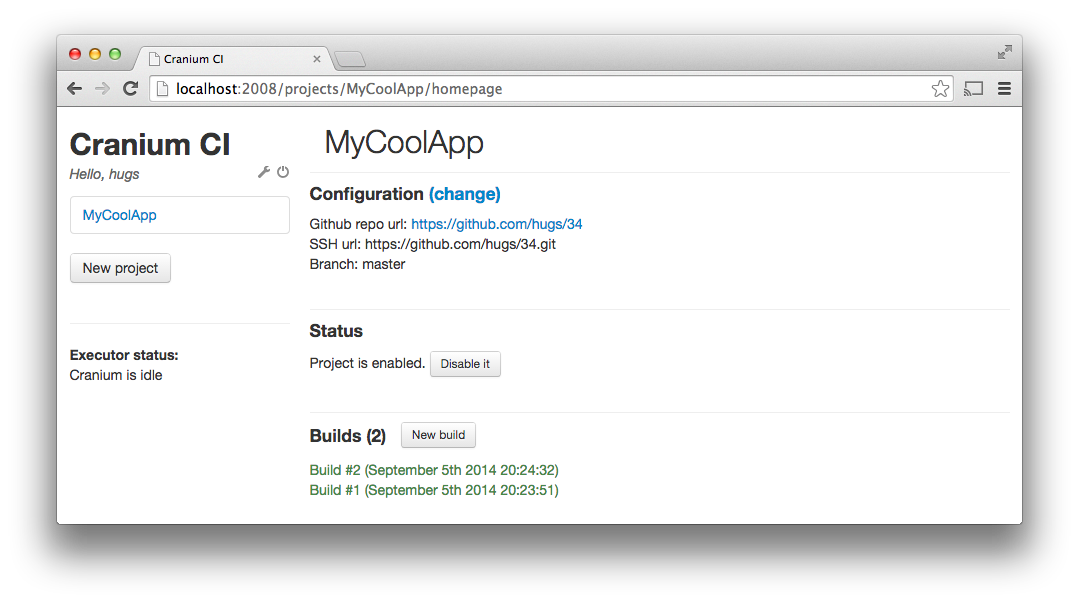Click the (change) configuration link
Viewport: 1079px width, 603px height.
(464, 194)
